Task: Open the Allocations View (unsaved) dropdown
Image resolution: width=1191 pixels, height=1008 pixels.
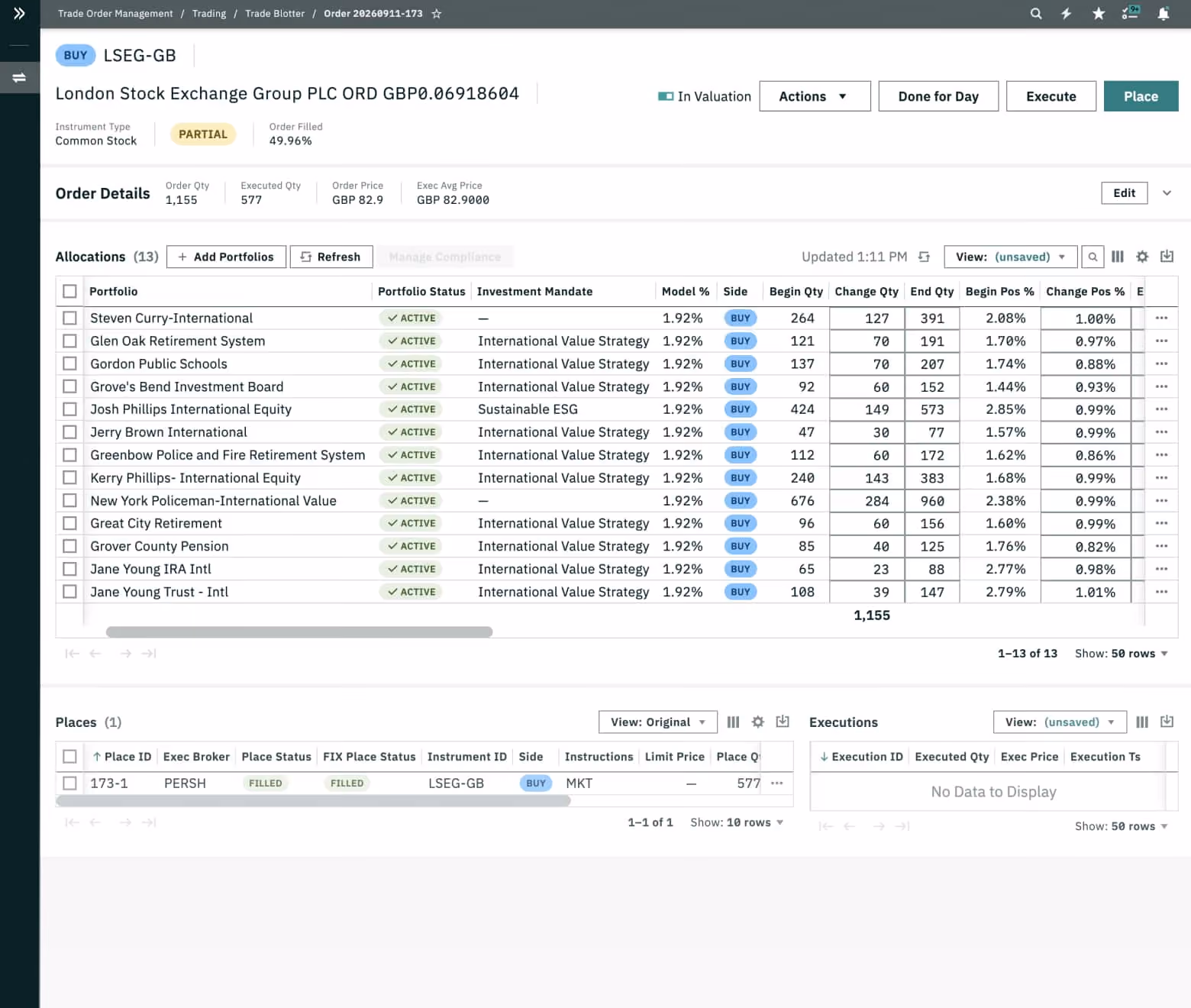Action: click(x=1010, y=257)
